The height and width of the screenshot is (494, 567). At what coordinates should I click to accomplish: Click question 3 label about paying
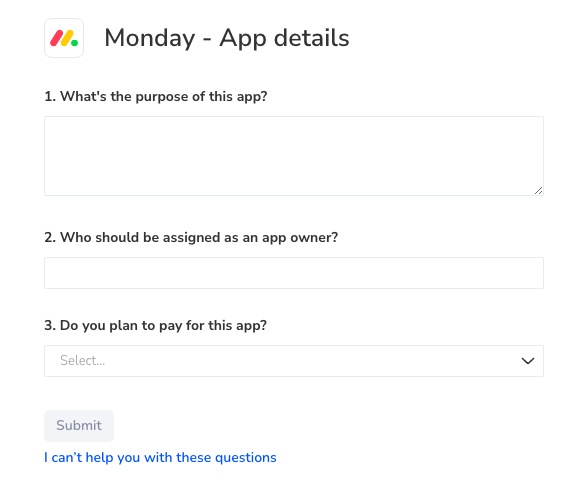pos(155,326)
